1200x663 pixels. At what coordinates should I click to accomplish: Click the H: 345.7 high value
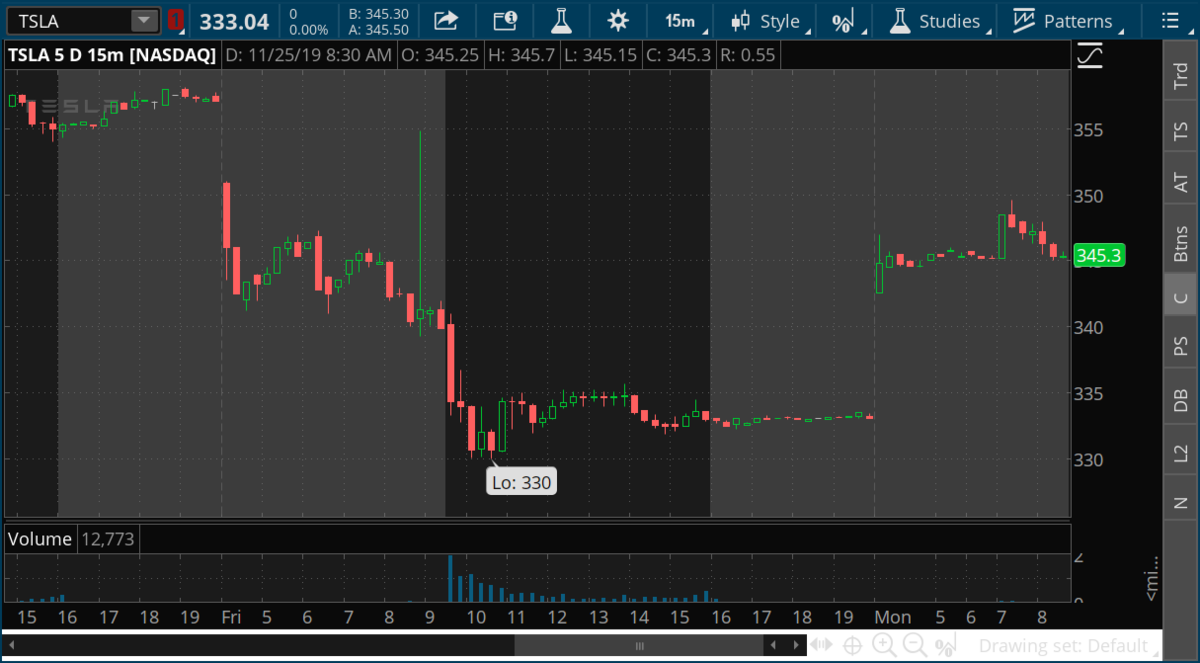[x=522, y=55]
